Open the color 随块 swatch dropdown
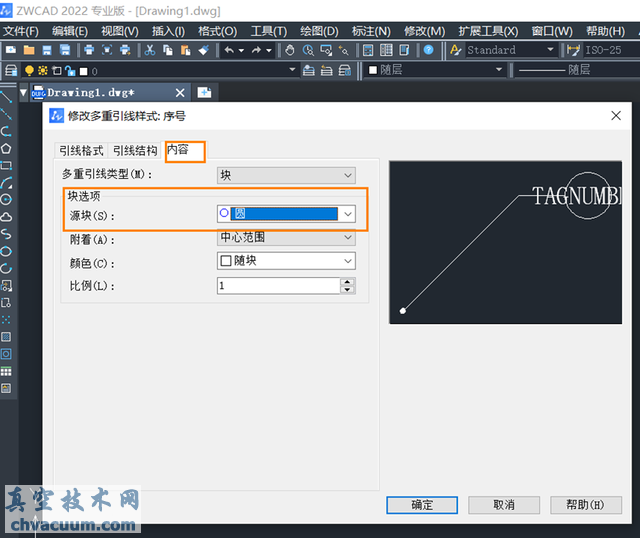 (286, 261)
